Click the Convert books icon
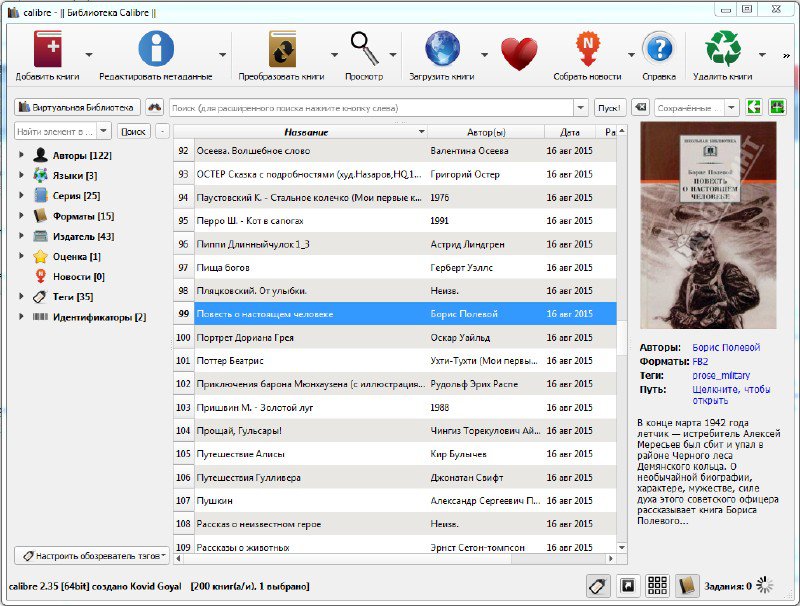 282,49
